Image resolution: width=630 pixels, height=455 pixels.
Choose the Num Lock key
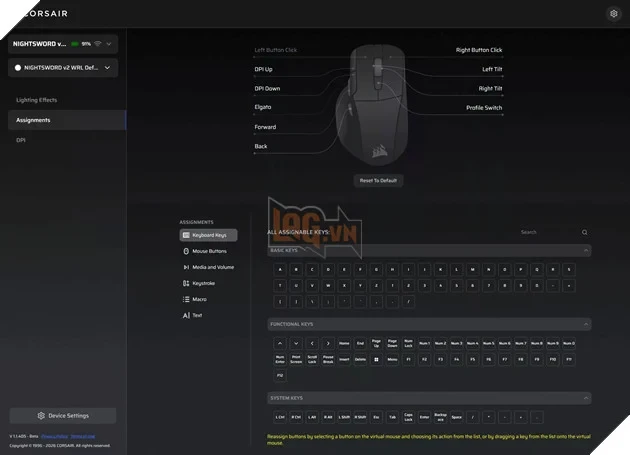(x=409, y=344)
